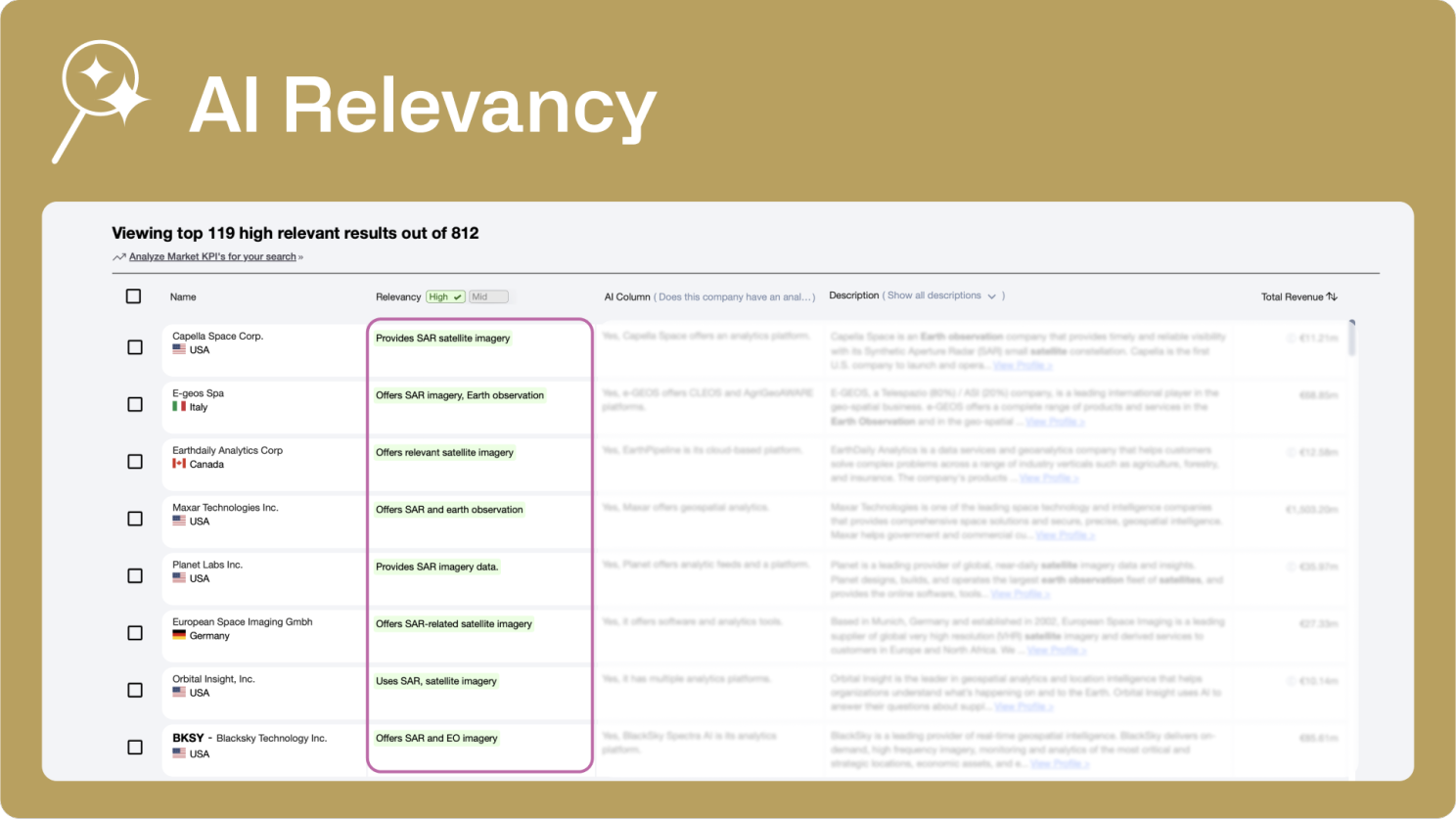This screenshot has height=819, width=1456.
Task: Click the BKSY ticker label
Action: [x=188, y=738]
